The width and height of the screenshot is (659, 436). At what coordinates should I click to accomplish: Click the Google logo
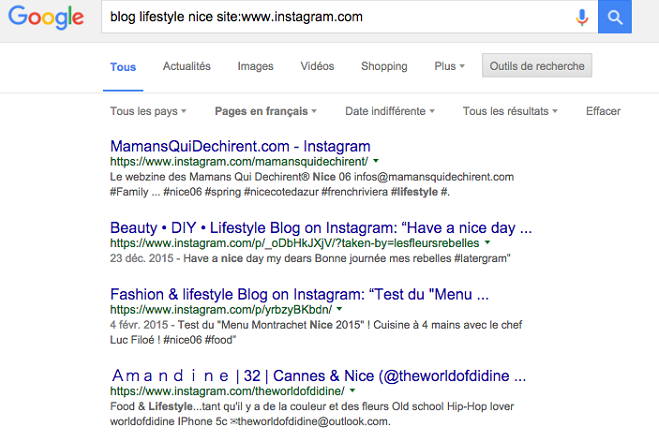pyautogui.click(x=46, y=17)
